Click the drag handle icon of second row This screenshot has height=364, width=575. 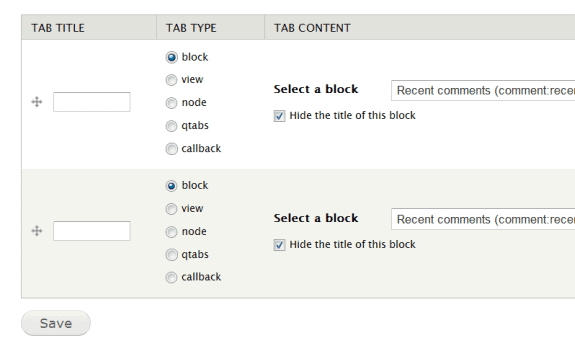point(37,231)
